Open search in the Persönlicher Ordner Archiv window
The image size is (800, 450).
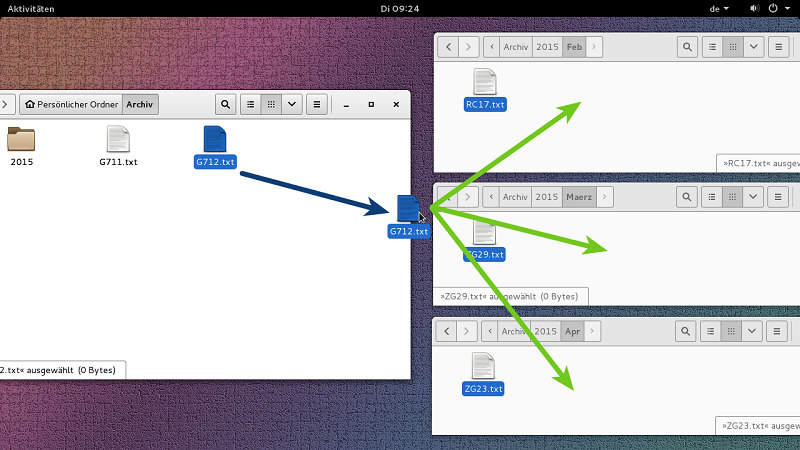point(223,104)
